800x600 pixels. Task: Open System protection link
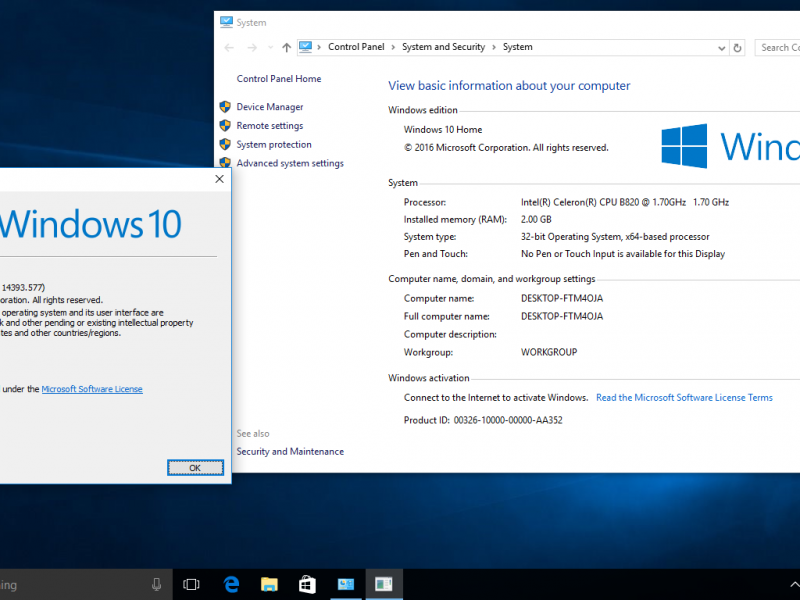point(273,144)
